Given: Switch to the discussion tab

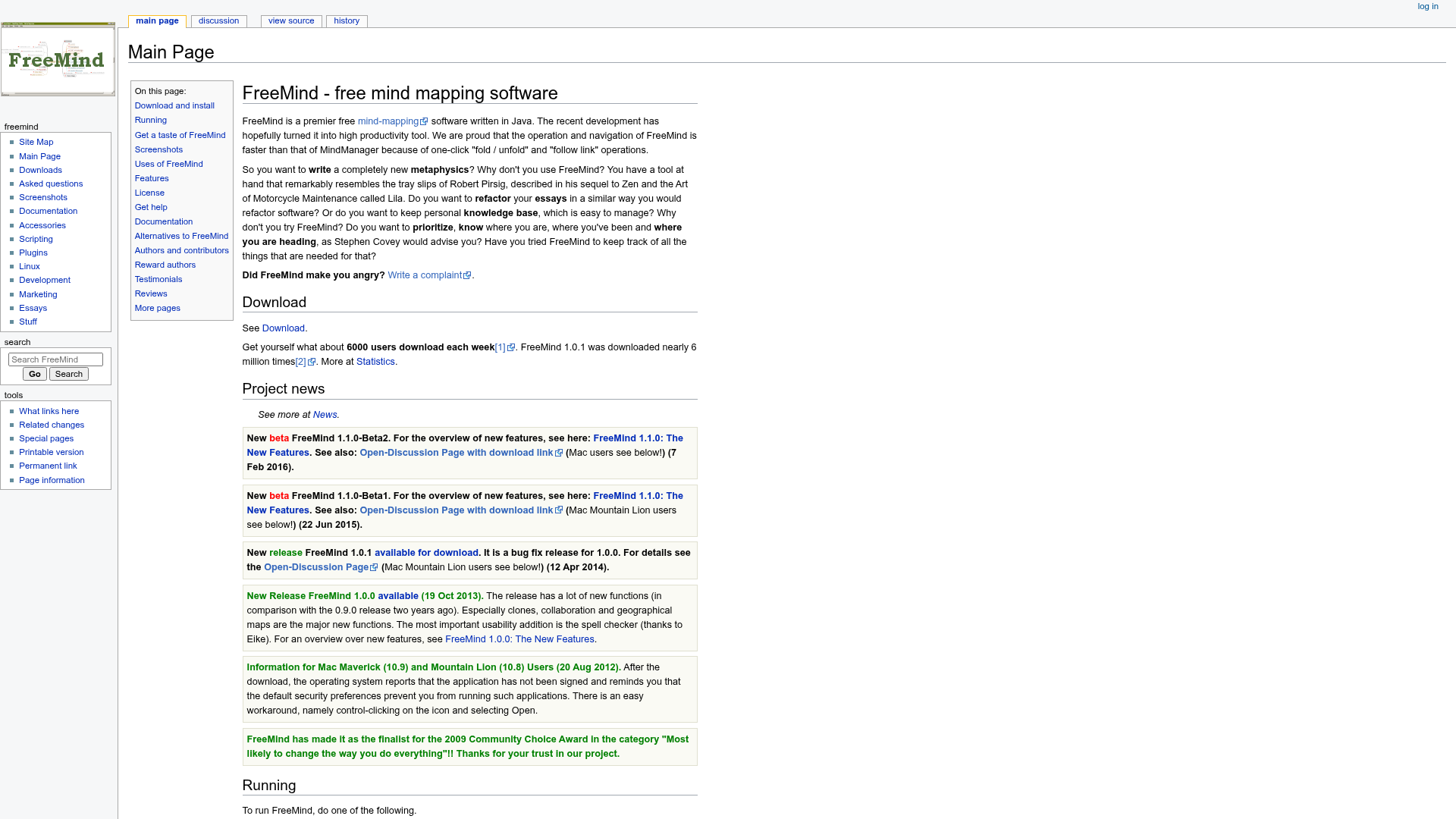Looking at the screenshot, I should 218,20.
